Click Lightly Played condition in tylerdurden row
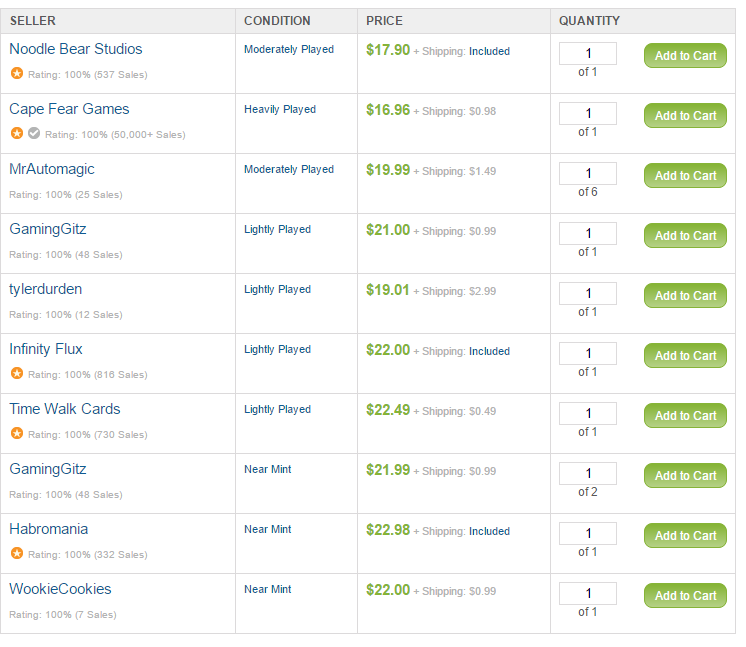Image resolution: width=746 pixels, height=647 pixels. (x=277, y=289)
